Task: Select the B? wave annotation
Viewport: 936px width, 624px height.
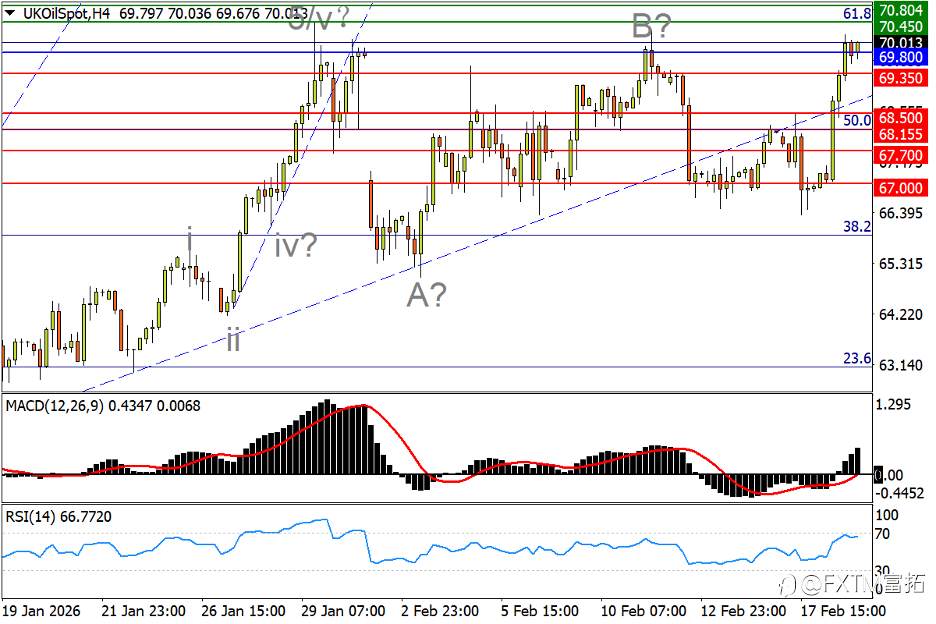Action: click(652, 26)
